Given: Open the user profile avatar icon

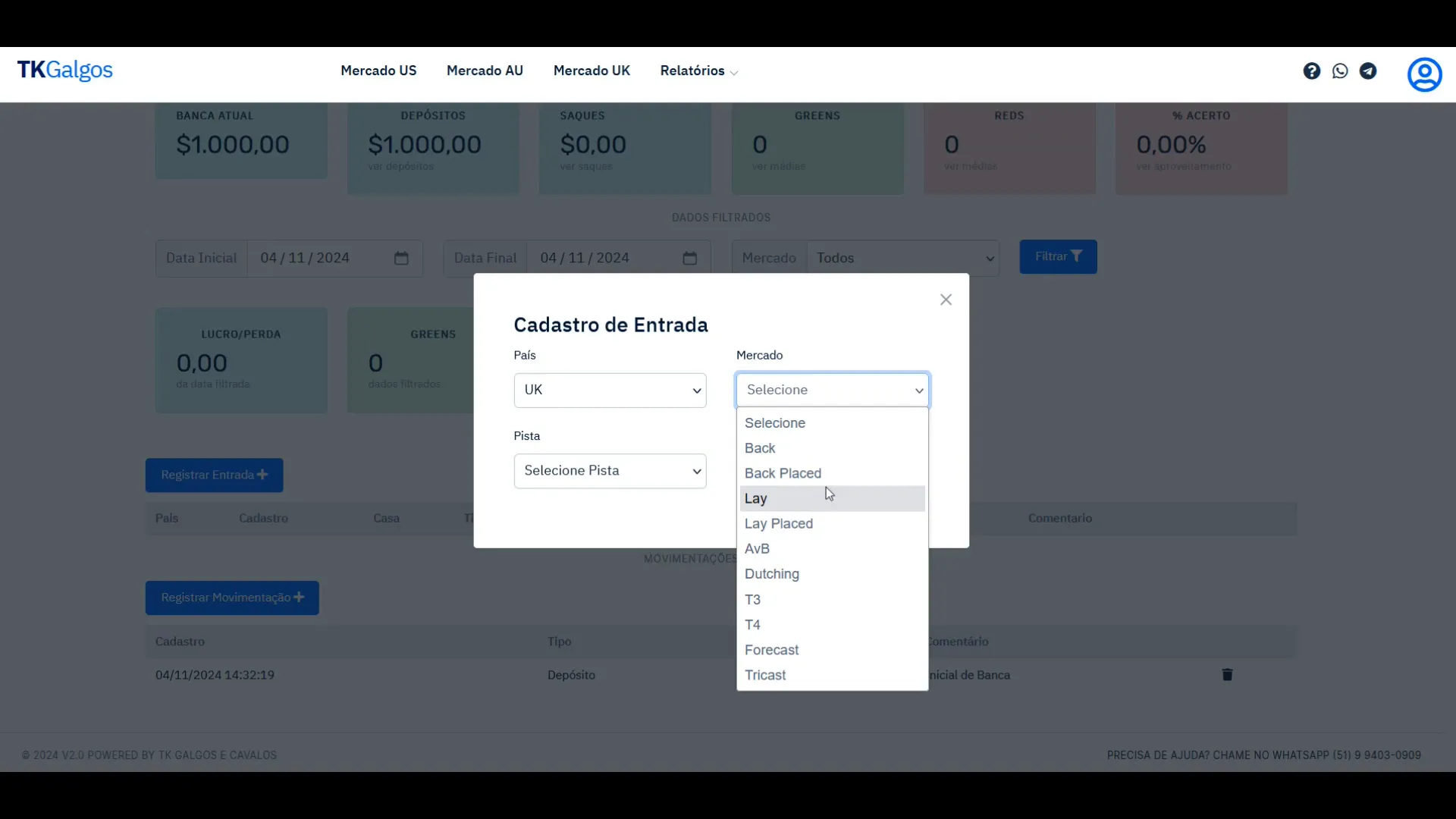Looking at the screenshot, I should 1424,74.
